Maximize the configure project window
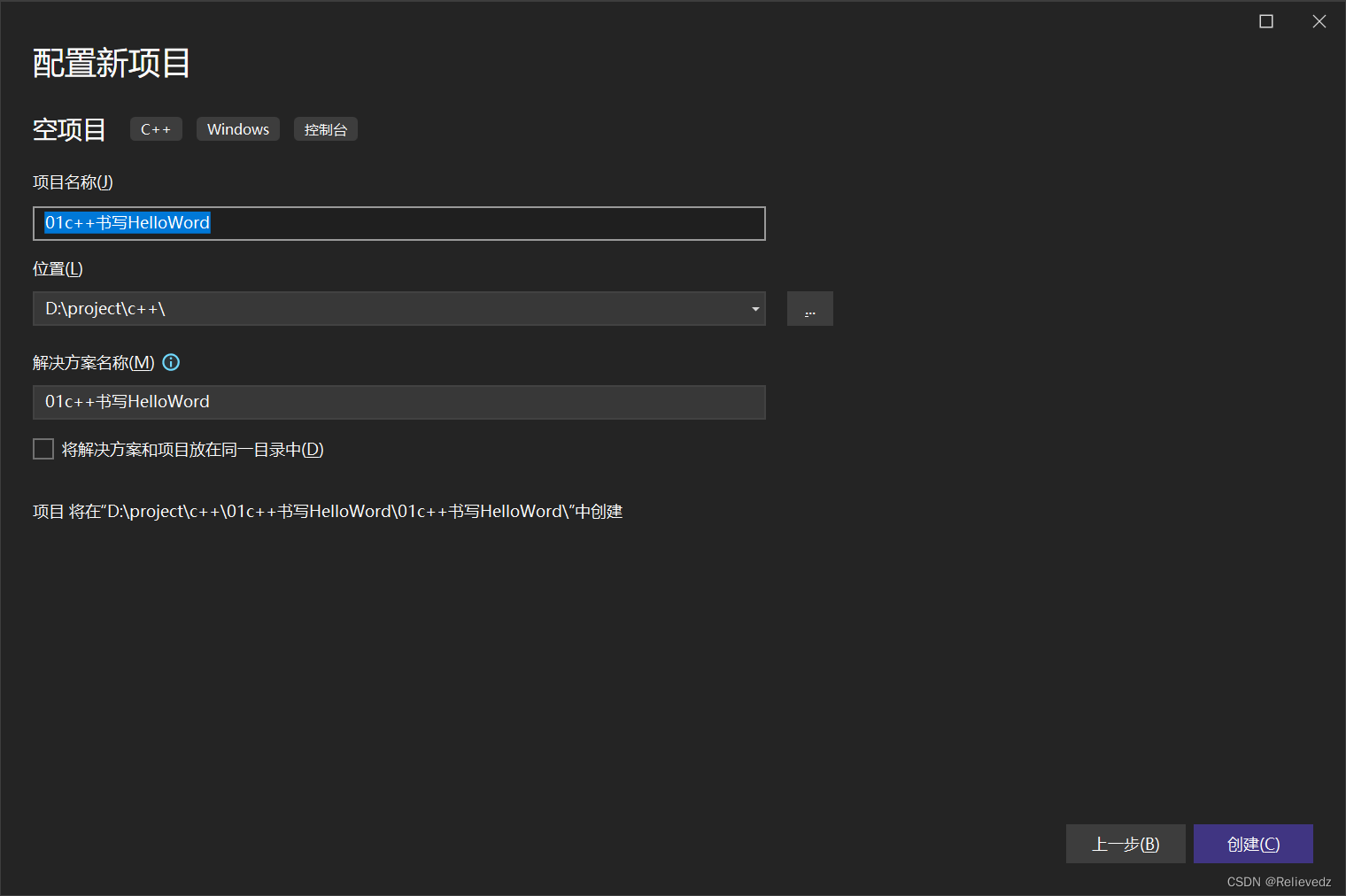 coord(1266,21)
